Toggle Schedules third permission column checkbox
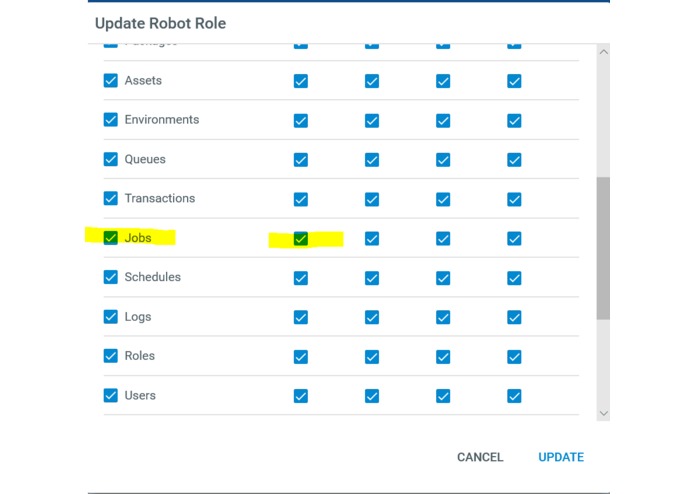 click(443, 278)
